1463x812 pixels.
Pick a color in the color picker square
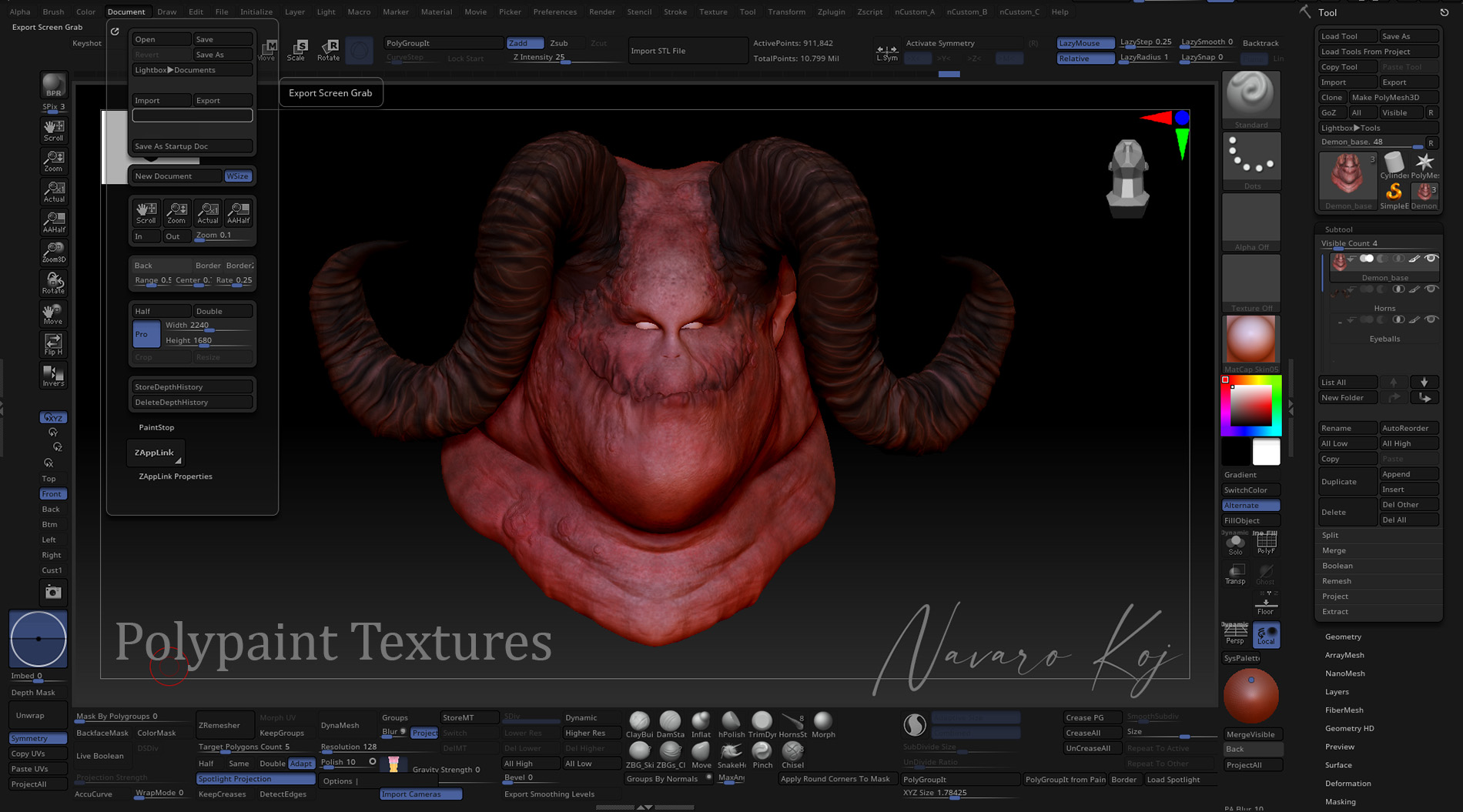1250,404
